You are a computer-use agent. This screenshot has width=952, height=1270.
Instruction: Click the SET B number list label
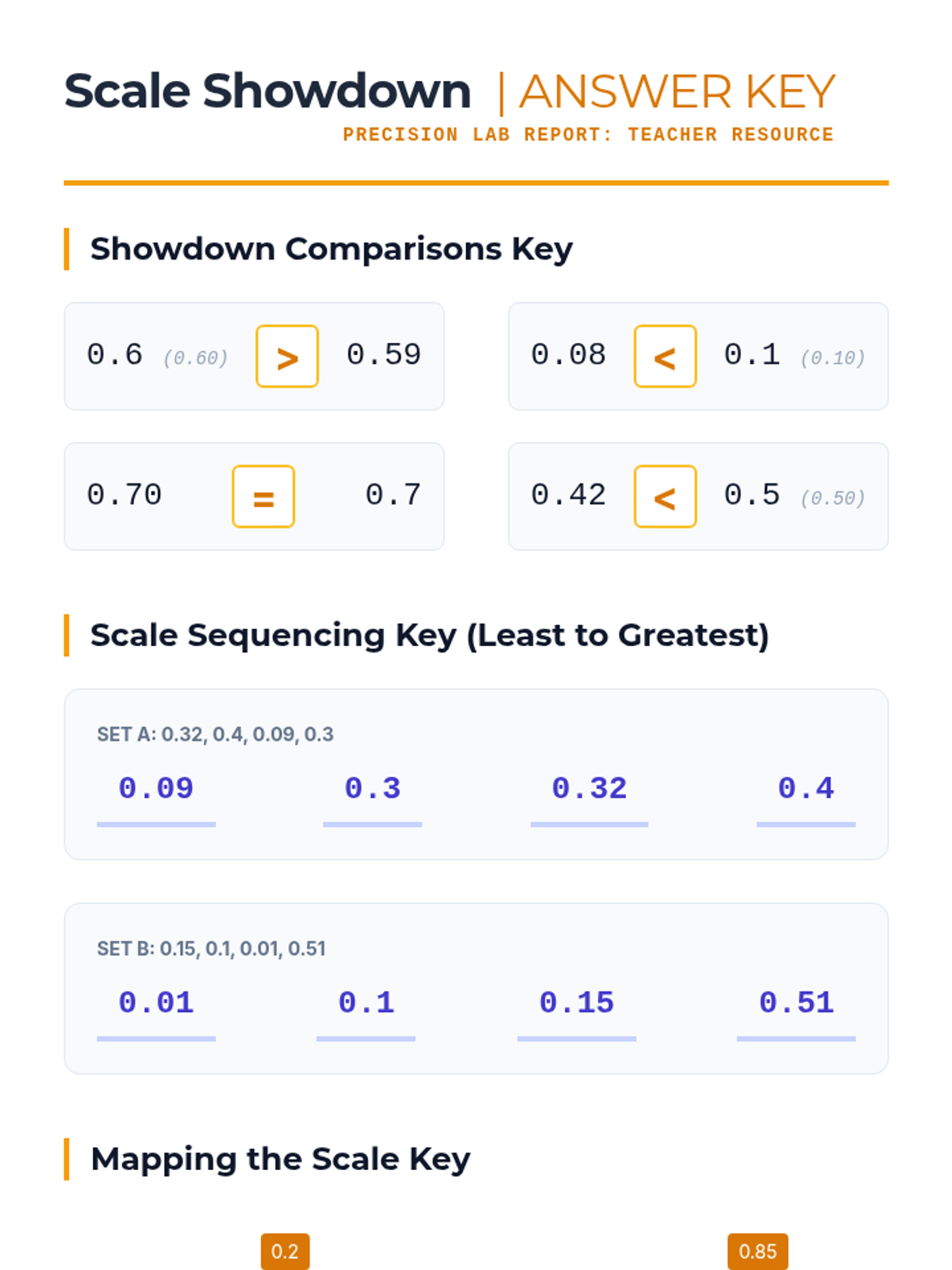(211, 949)
